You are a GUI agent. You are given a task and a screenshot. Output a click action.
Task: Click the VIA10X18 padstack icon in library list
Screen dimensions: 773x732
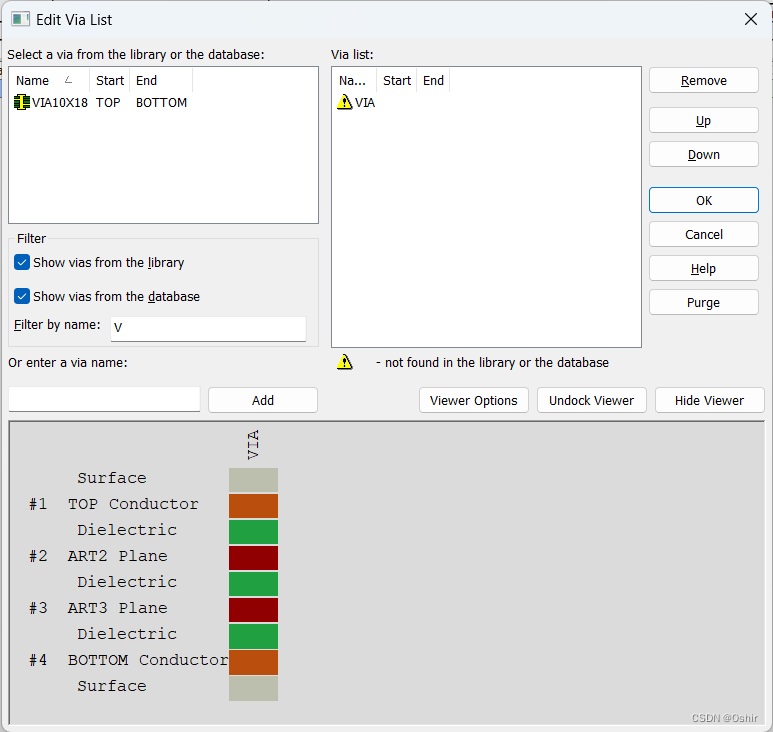pyautogui.click(x=22, y=103)
